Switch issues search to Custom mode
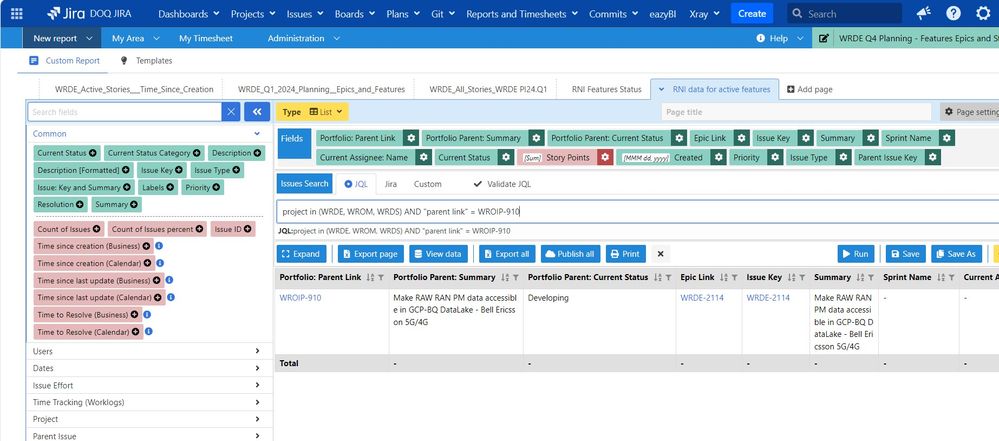Viewport: 999px width, 441px height. [428, 184]
